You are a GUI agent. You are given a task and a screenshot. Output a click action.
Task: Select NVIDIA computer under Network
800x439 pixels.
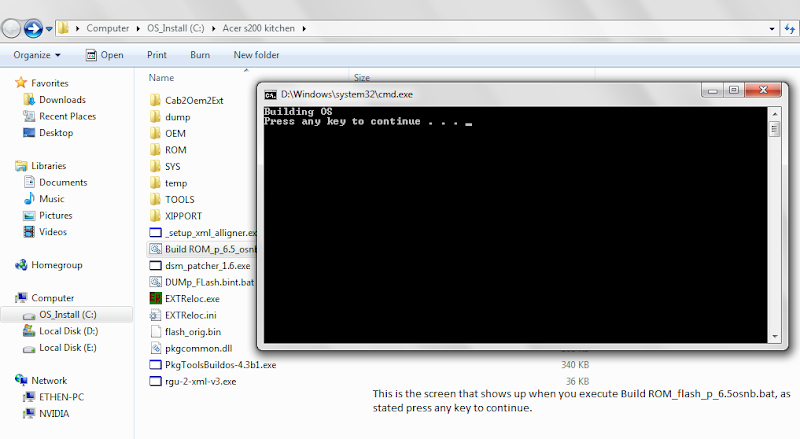pyautogui.click(x=54, y=413)
